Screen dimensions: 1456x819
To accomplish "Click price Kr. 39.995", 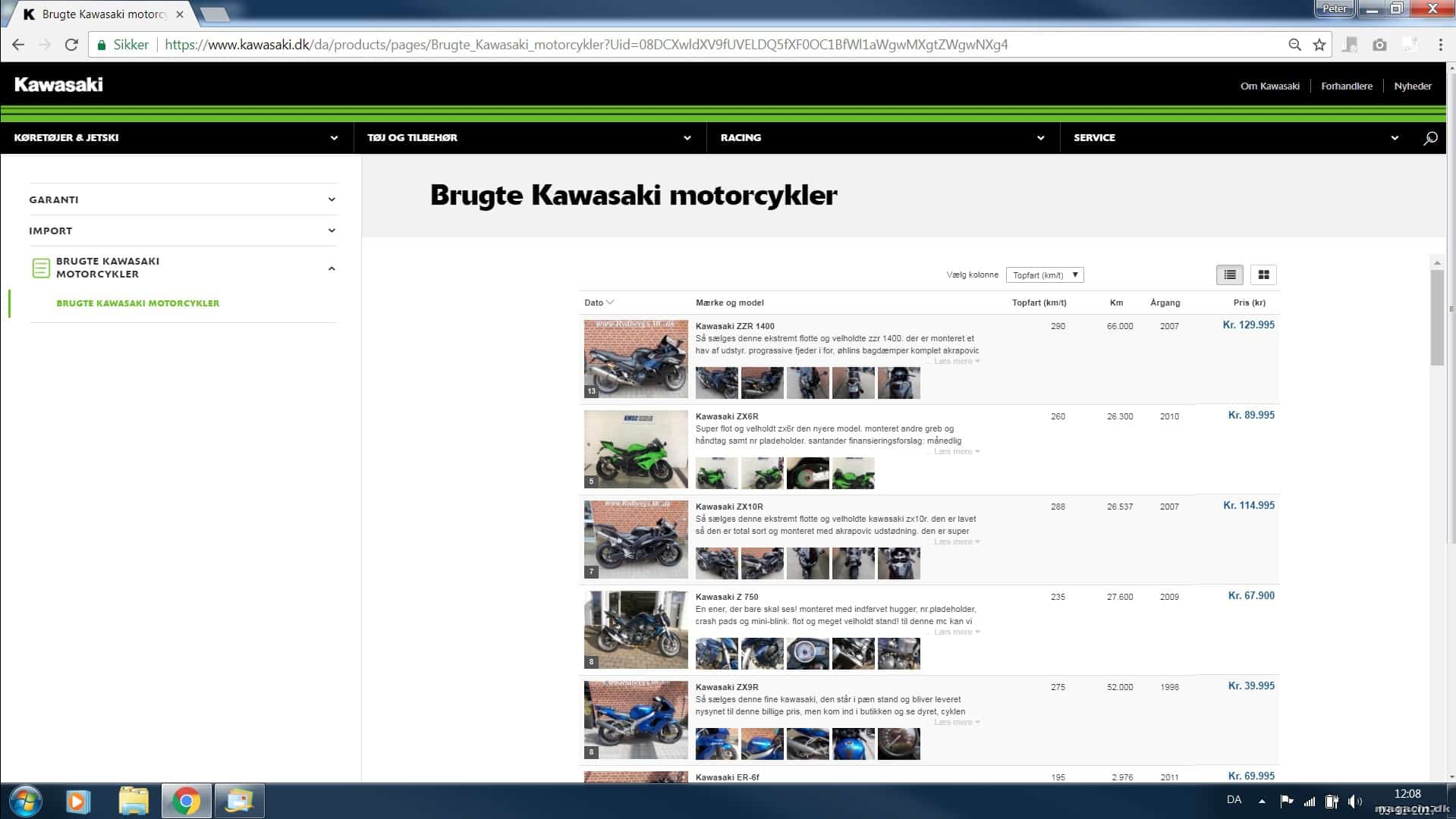I will pos(1251,686).
